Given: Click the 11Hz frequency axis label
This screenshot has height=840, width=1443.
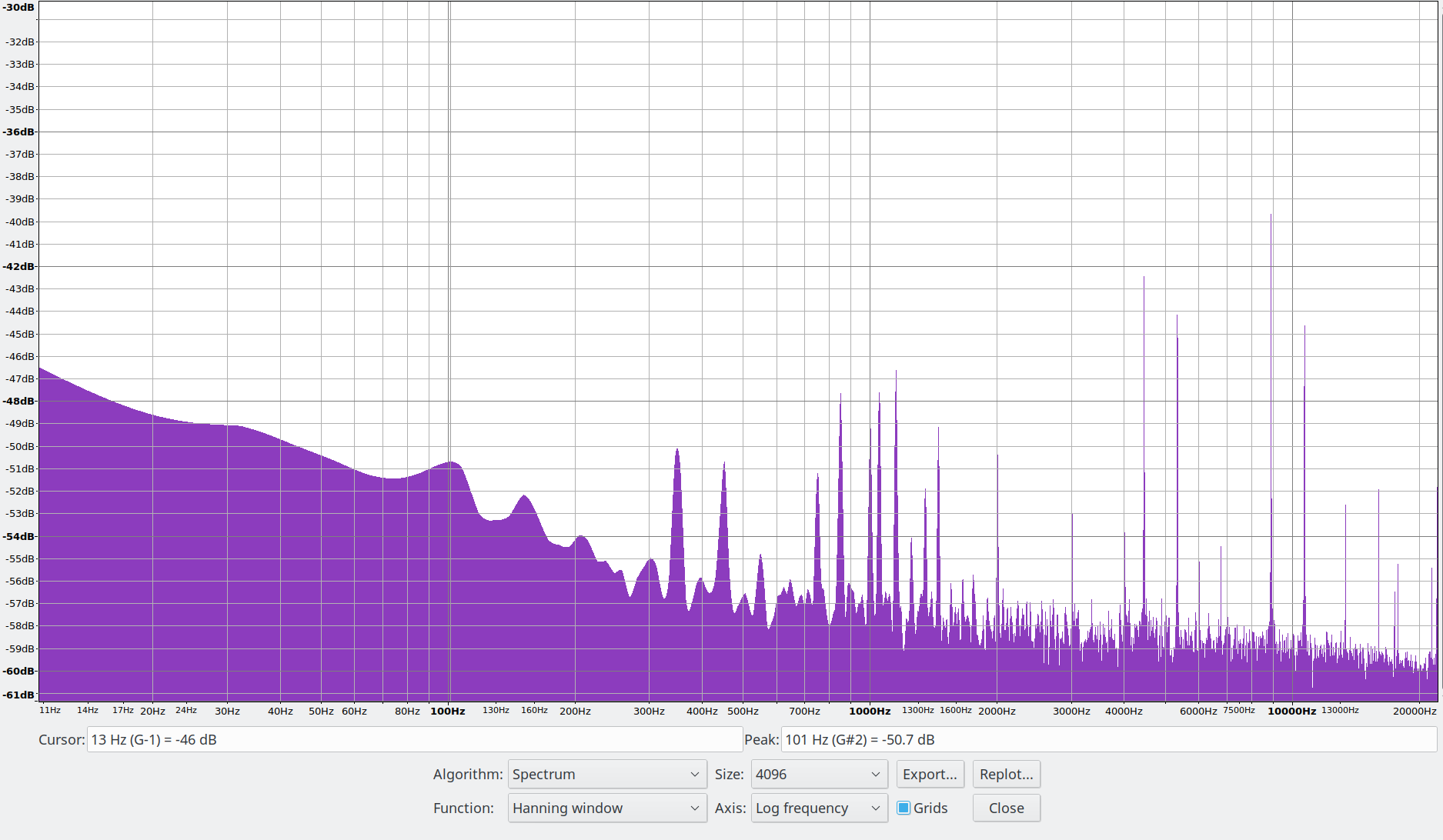Looking at the screenshot, I should pyautogui.click(x=50, y=710).
